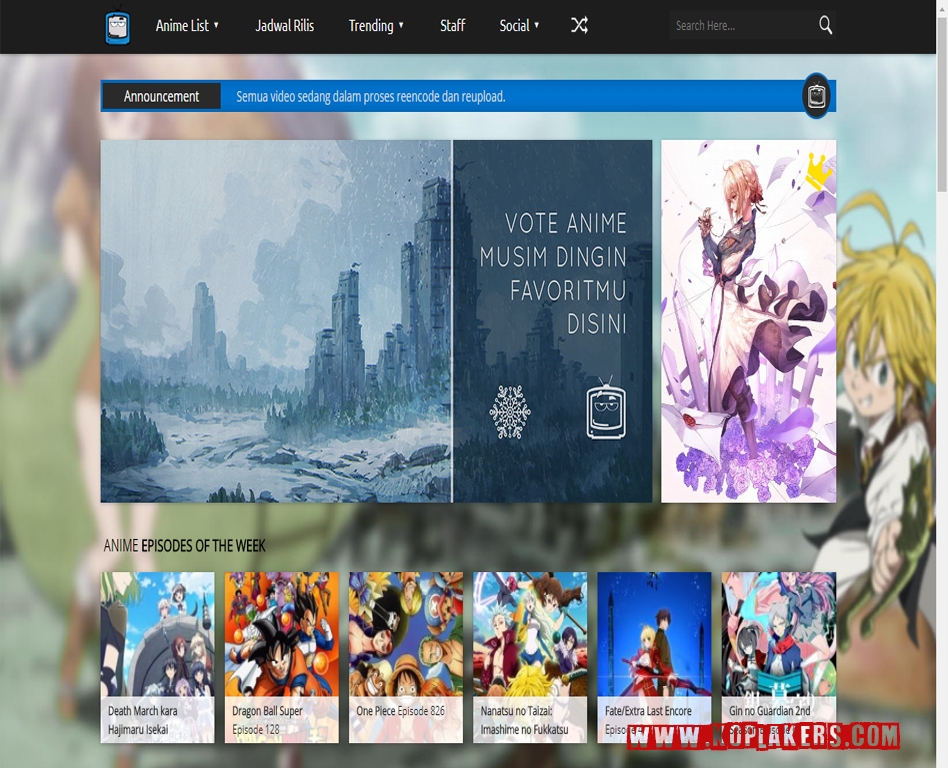Expand the Social dropdown menu
Screen dimensions: 948x768
click(x=519, y=26)
